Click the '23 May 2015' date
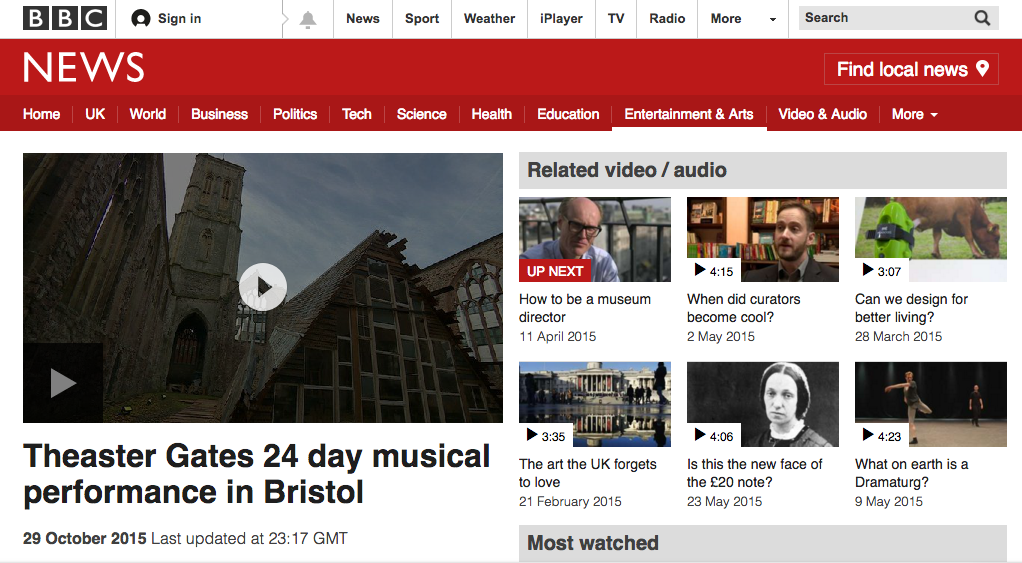 [x=725, y=502]
